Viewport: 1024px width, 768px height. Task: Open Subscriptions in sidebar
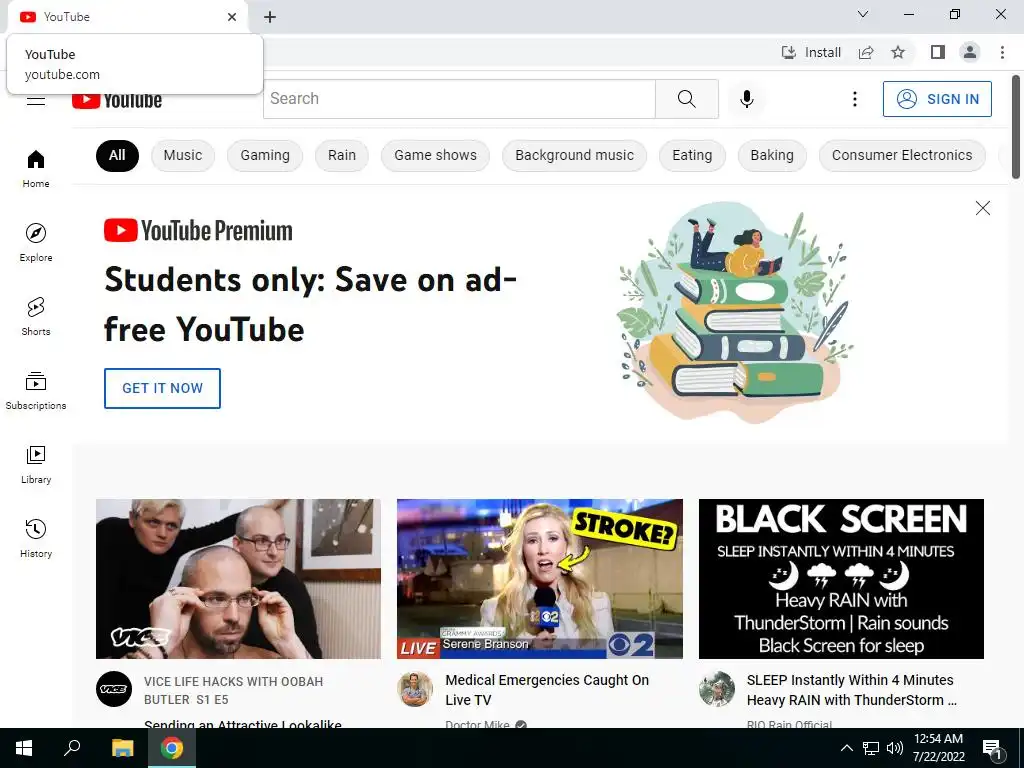[x=36, y=390]
